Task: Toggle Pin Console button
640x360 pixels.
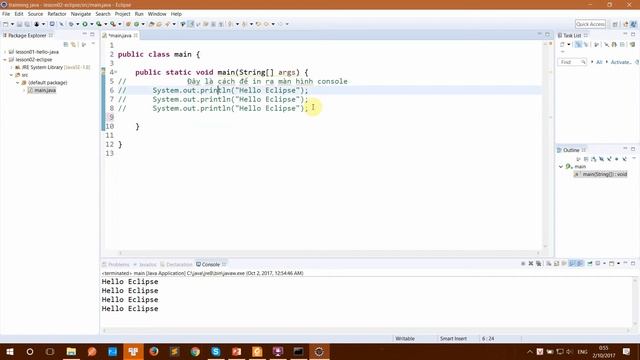Action: click(x=590, y=264)
